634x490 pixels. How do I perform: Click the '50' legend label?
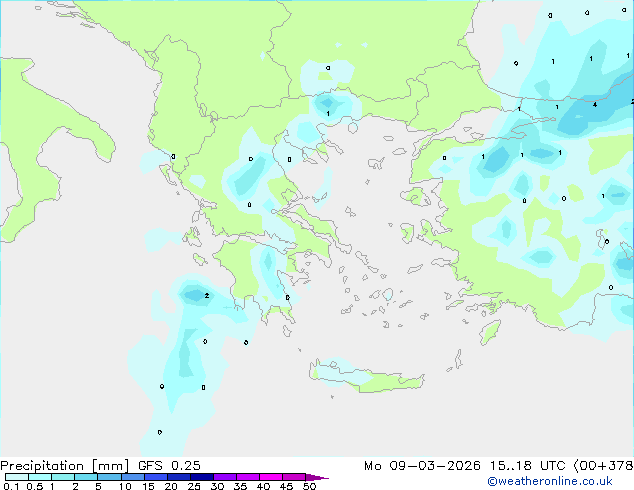point(309,486)
